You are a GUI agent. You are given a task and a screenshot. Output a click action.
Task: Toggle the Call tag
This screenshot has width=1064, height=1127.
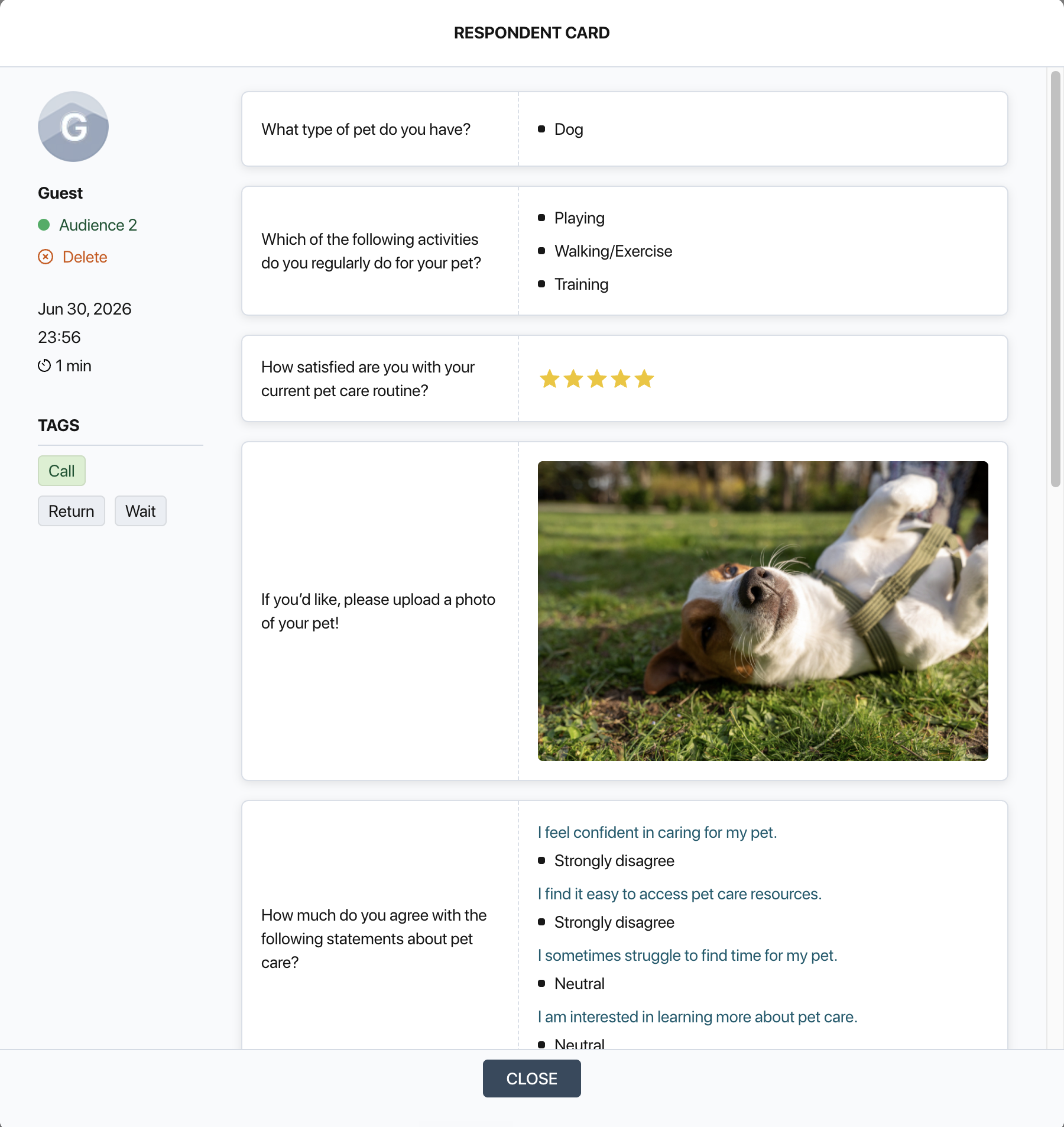(x=62, y=471)
